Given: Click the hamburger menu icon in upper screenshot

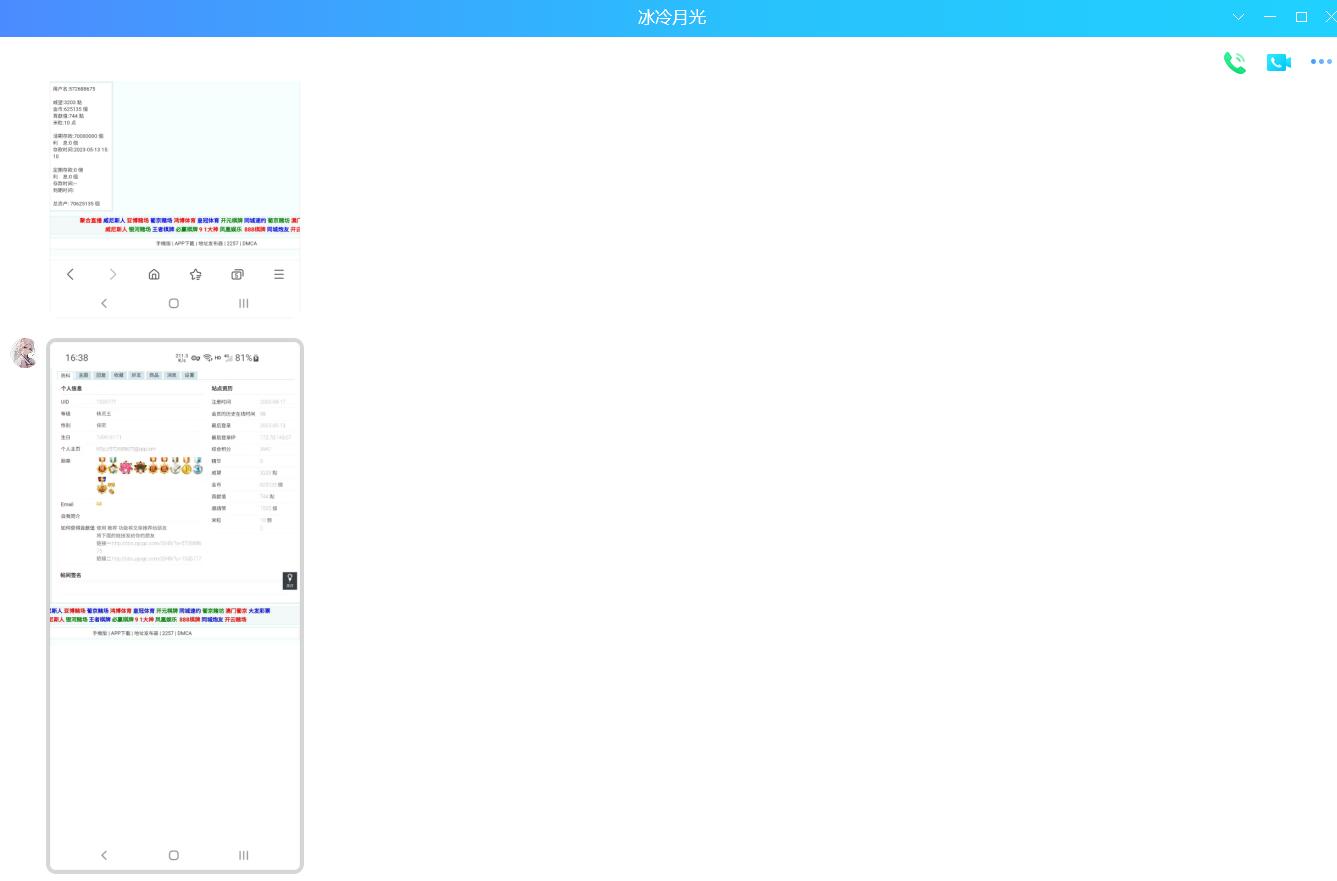Looking at the screenshot, I should coord(279,274).
